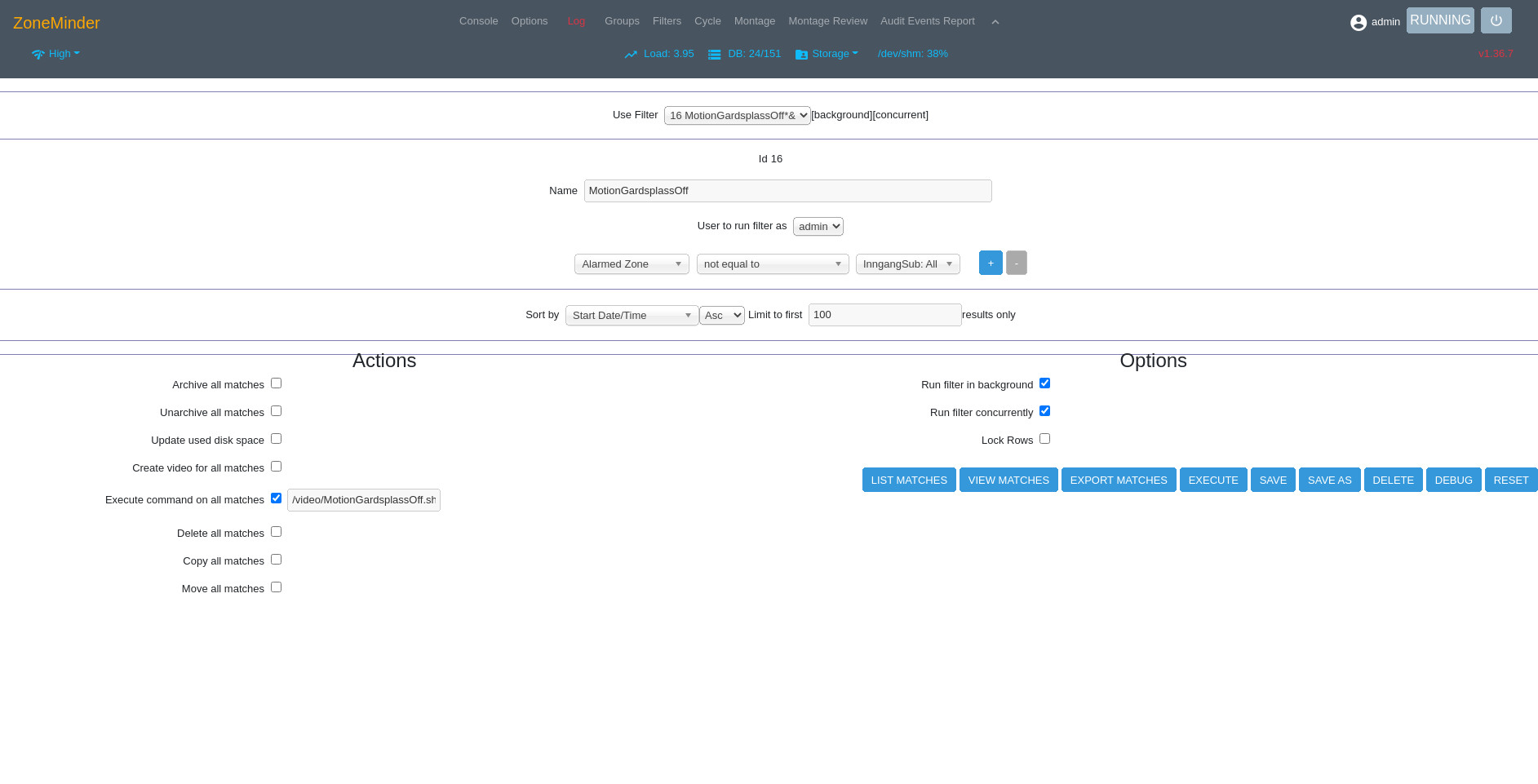Change Sort by from Start Date/Time
The image size is (1538, 784).
pos(631,315)
